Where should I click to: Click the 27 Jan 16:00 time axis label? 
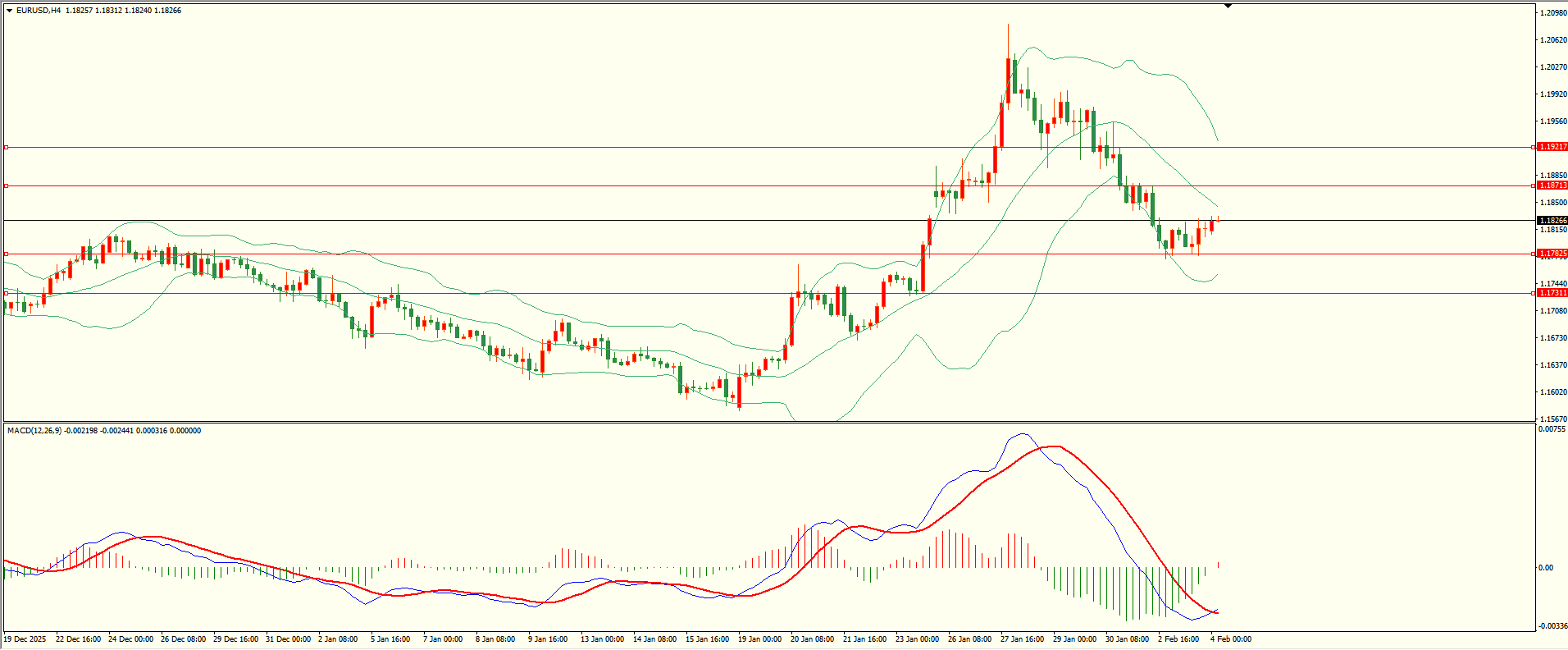[1022, 639]
